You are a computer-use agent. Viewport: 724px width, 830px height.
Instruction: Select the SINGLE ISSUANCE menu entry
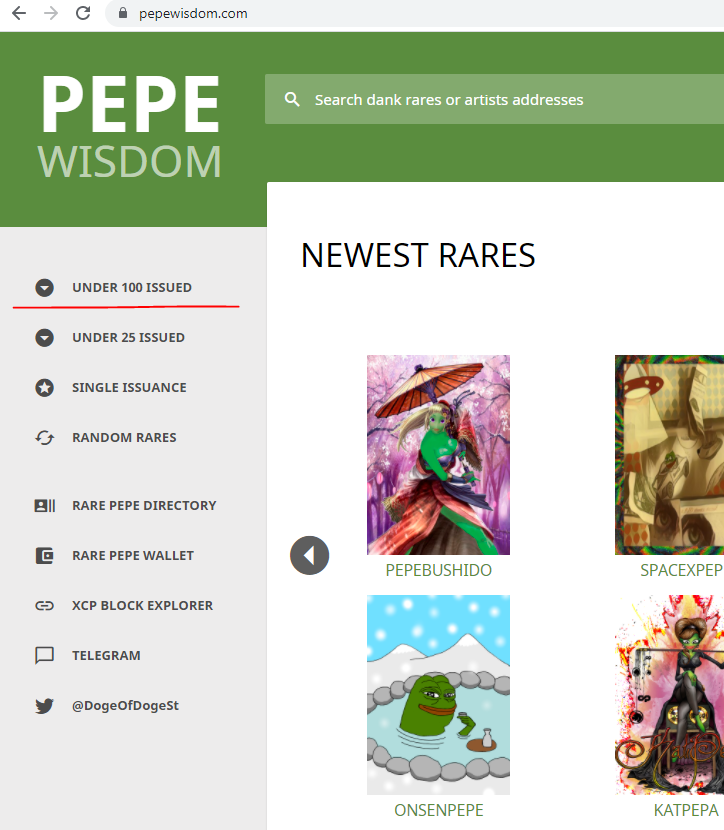point(129,387)
